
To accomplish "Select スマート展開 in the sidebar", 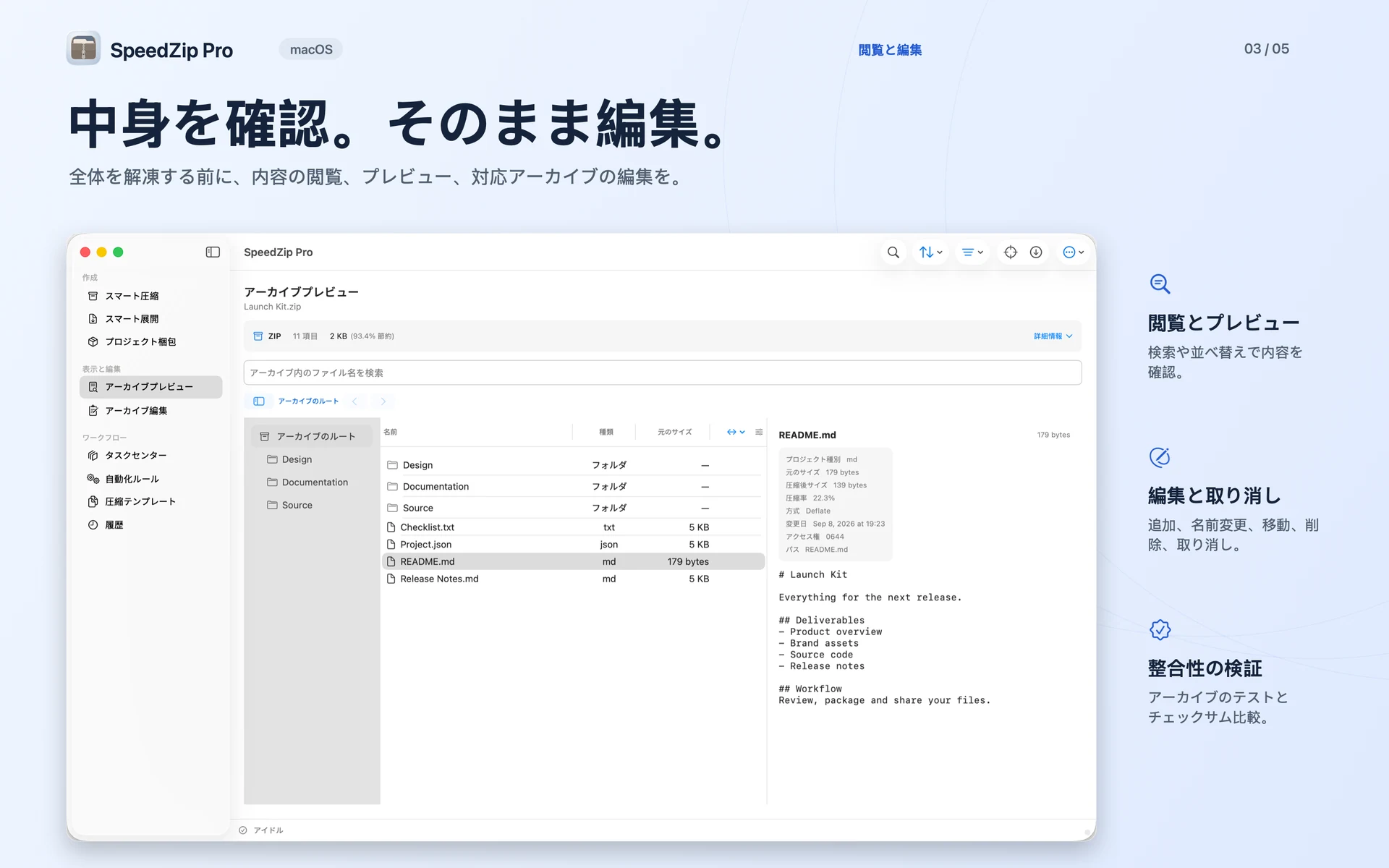I will coord(150,319).
